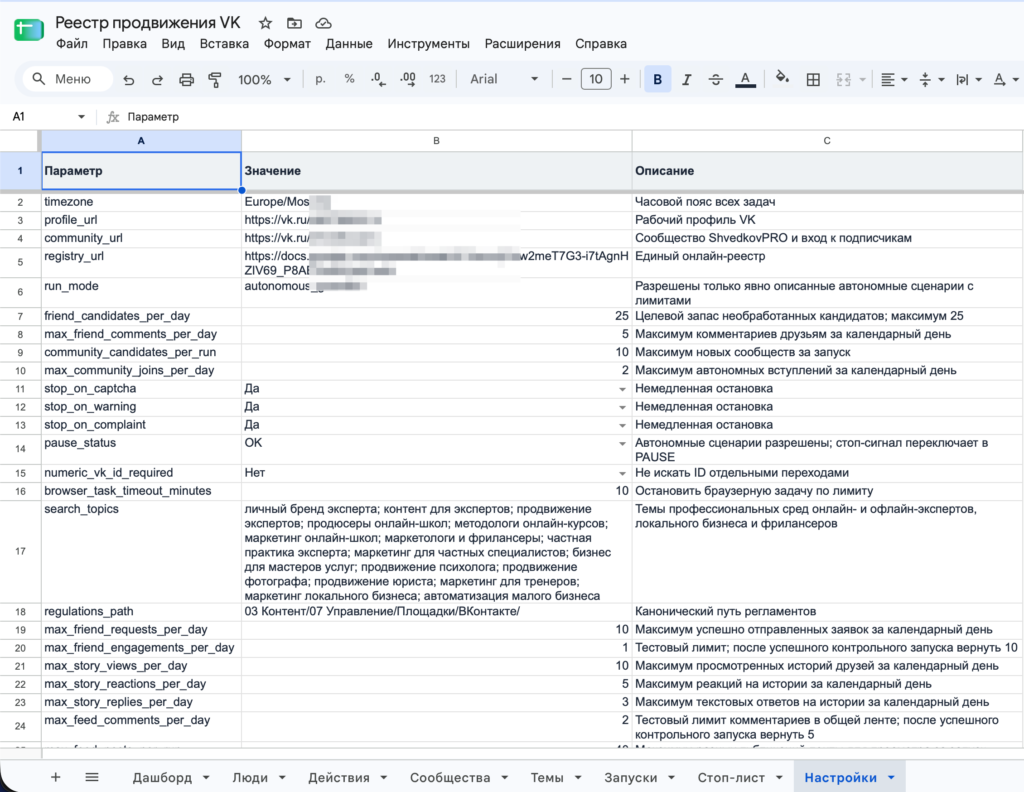Image resolution: width=1024 pixels, height=792 pixels.
Task: Apply percent format icon
Action: tap(349, 79)
